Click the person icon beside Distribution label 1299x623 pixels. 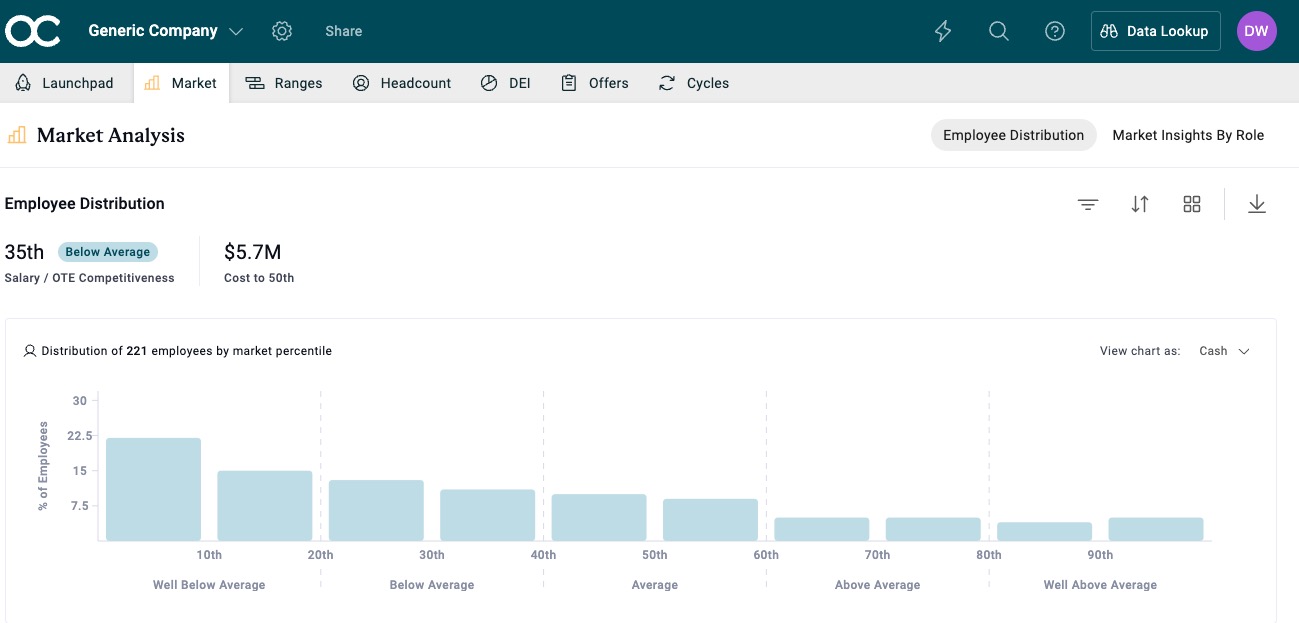click(x=30, y=351)
